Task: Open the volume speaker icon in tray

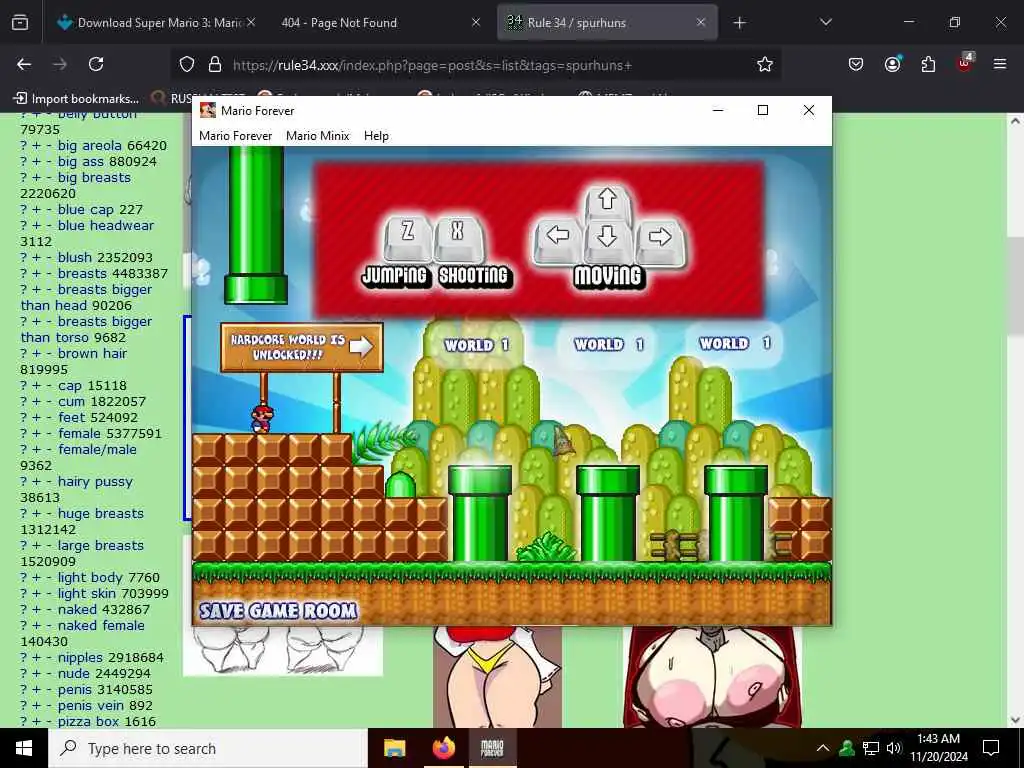Action: [894, 748]
